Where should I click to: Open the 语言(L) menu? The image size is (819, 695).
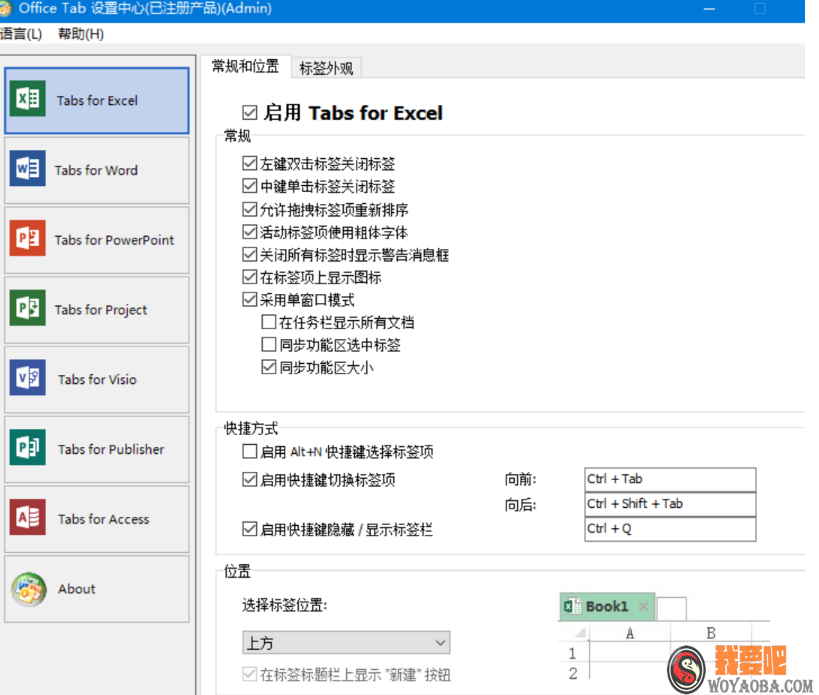21,34
